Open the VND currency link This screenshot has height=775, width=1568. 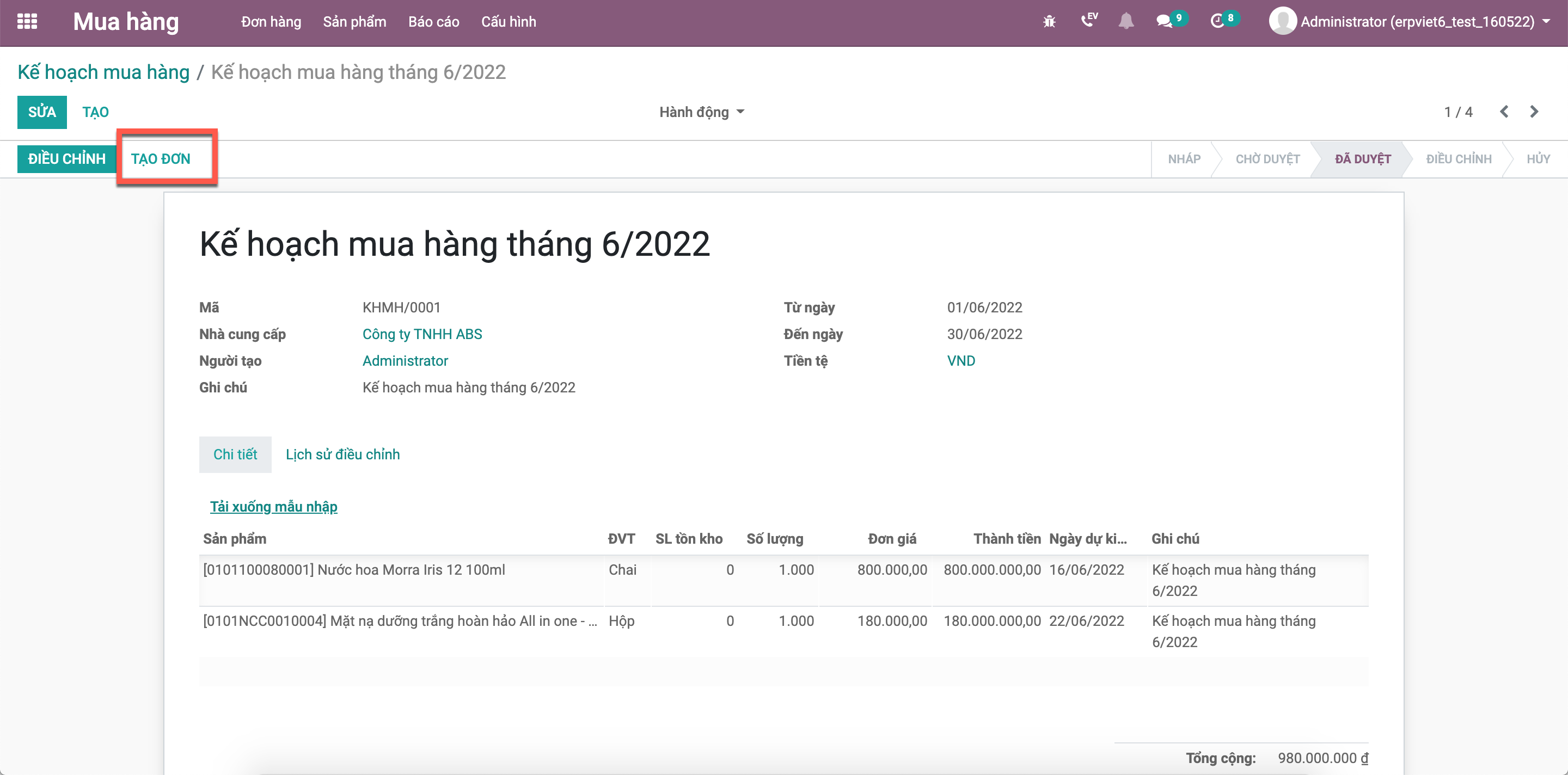[960, 361]
